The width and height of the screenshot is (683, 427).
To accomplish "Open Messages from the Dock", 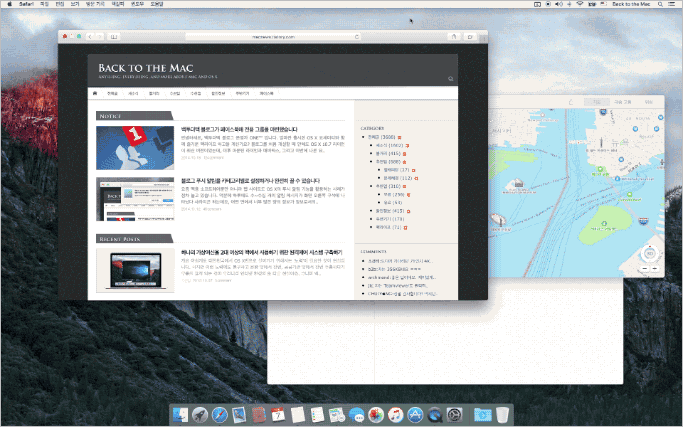I will tap(356, 414).
